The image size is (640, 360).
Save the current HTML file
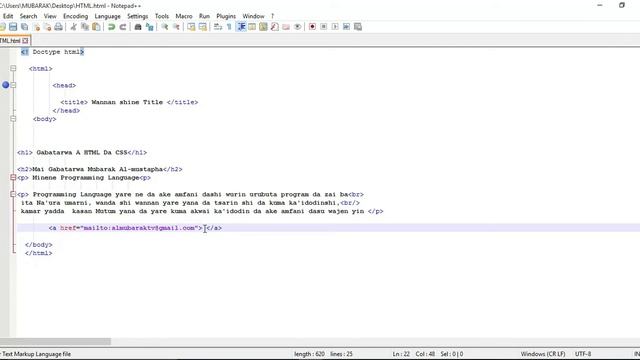click(x=13, y=27)
